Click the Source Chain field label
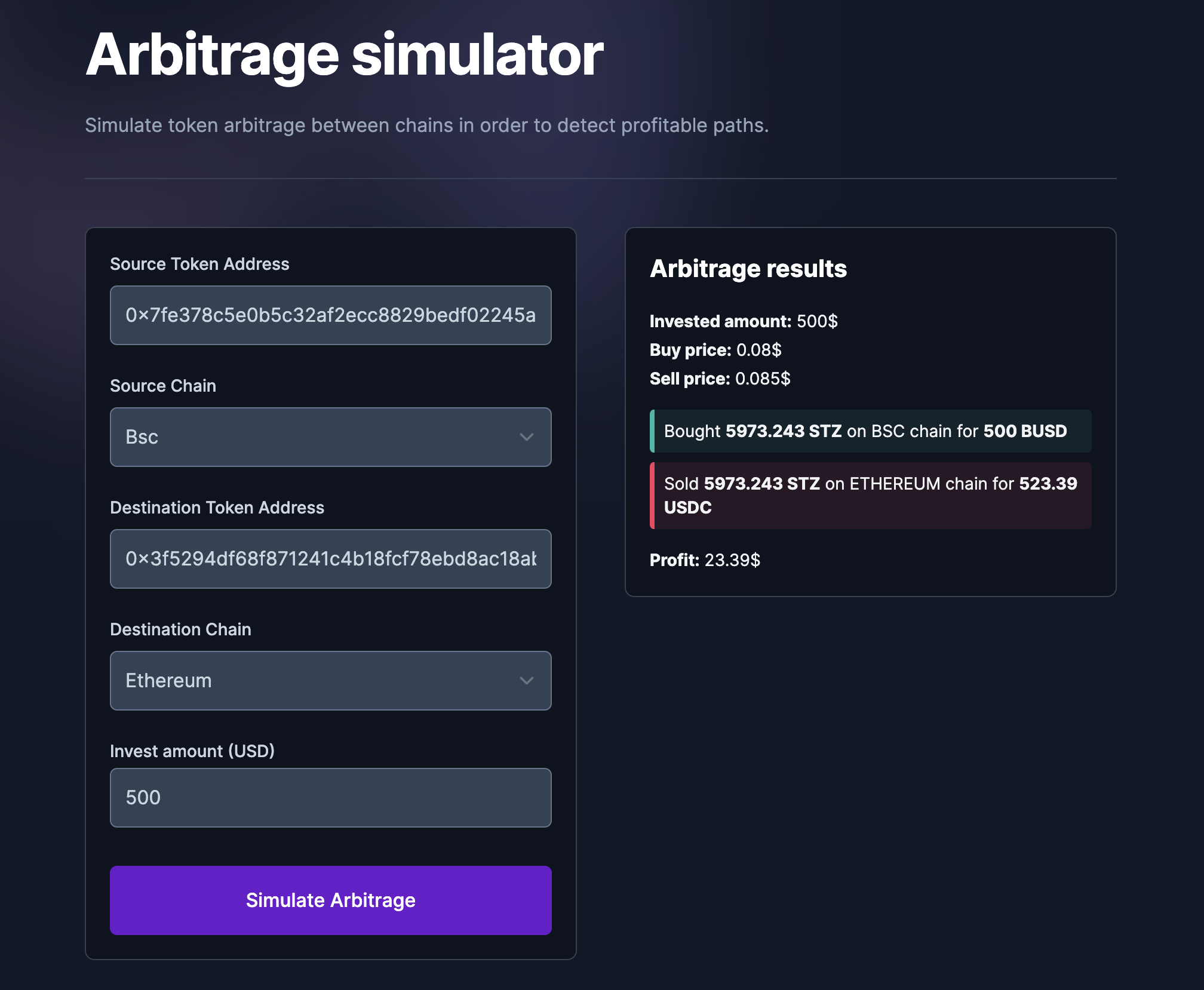The image size is (1204, 990). (x=162, y=386)
